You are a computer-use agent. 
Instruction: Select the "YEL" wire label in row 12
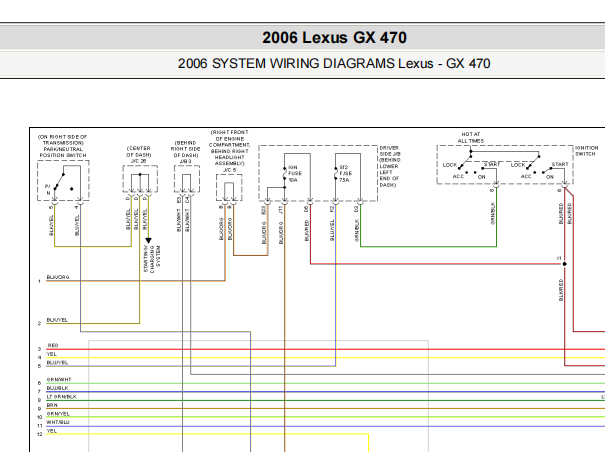pos(52,431)
